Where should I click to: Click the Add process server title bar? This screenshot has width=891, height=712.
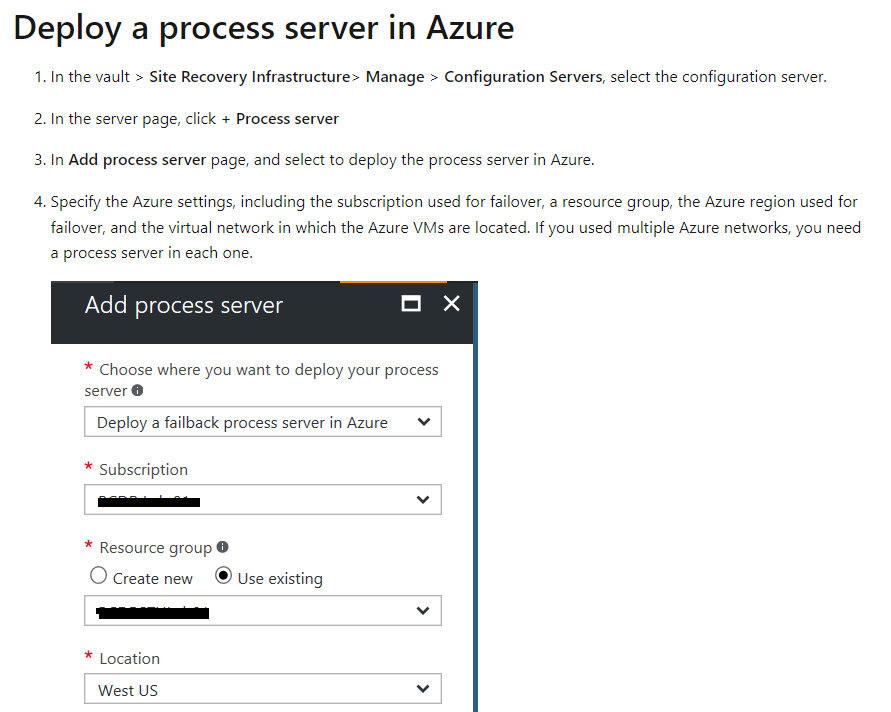pyautogui.click(x=184, y=305)
